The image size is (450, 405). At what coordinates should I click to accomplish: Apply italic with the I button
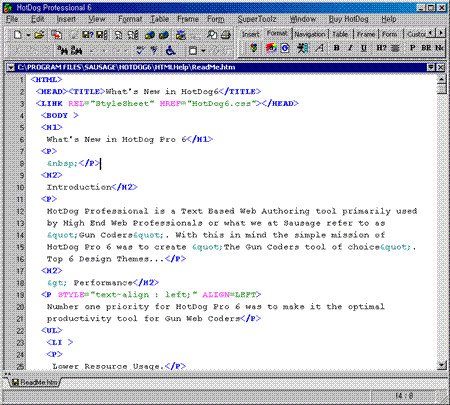(350, 48)
